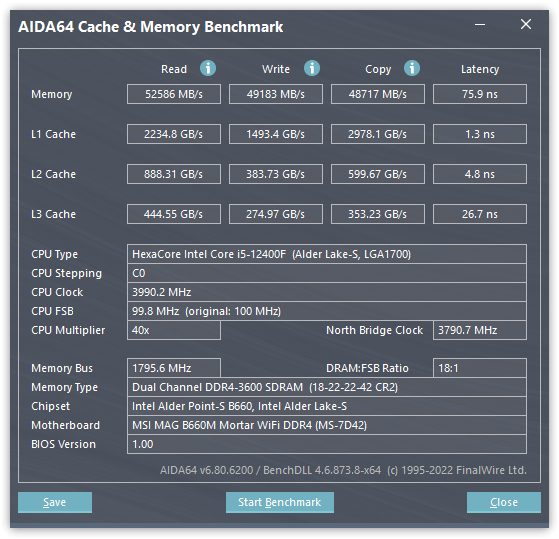Click the L3 Cache row label
This screenshot has height=539, width=559.
[53, 214]
